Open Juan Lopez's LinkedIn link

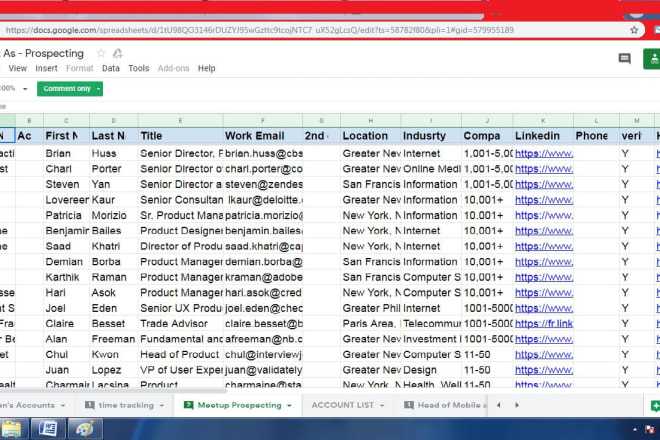[x=543, y=370]
